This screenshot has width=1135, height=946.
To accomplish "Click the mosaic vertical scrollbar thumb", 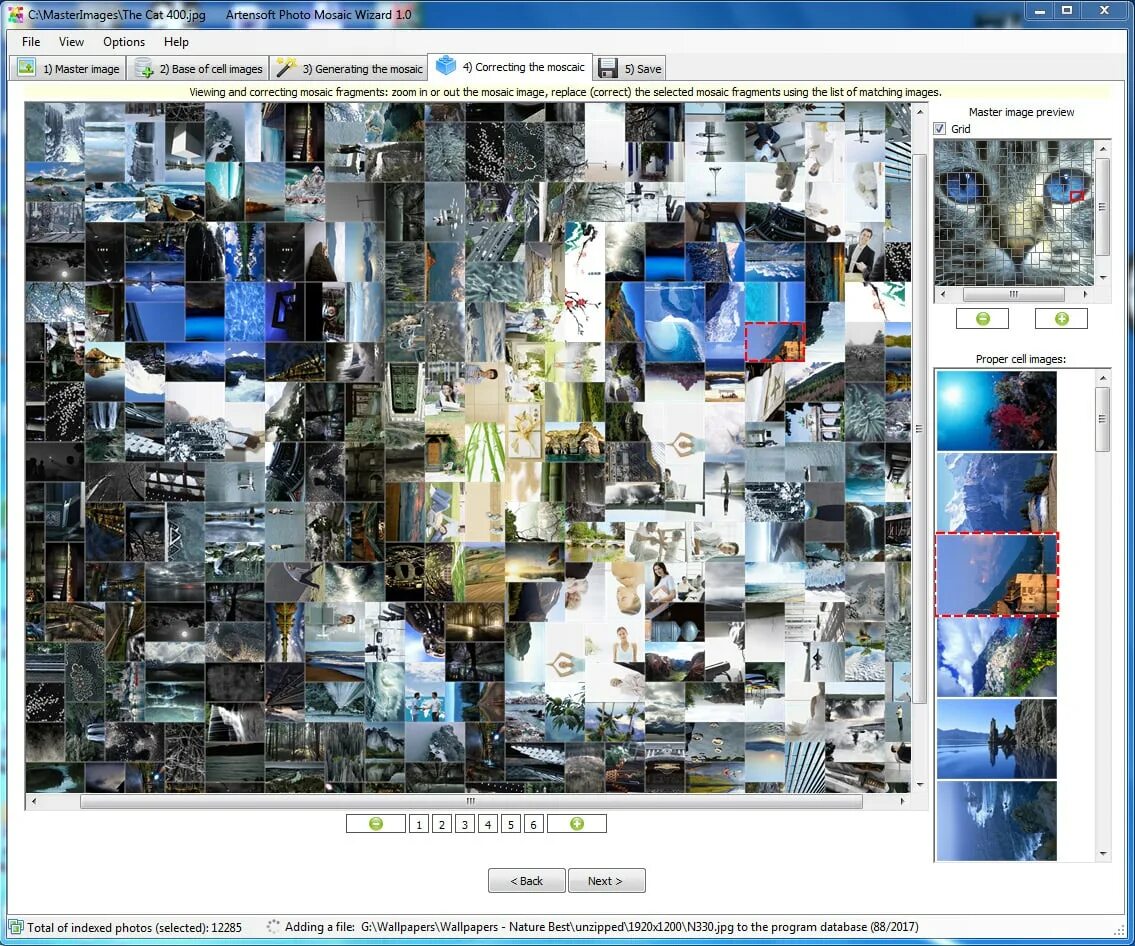I will (x=919, y=428).
